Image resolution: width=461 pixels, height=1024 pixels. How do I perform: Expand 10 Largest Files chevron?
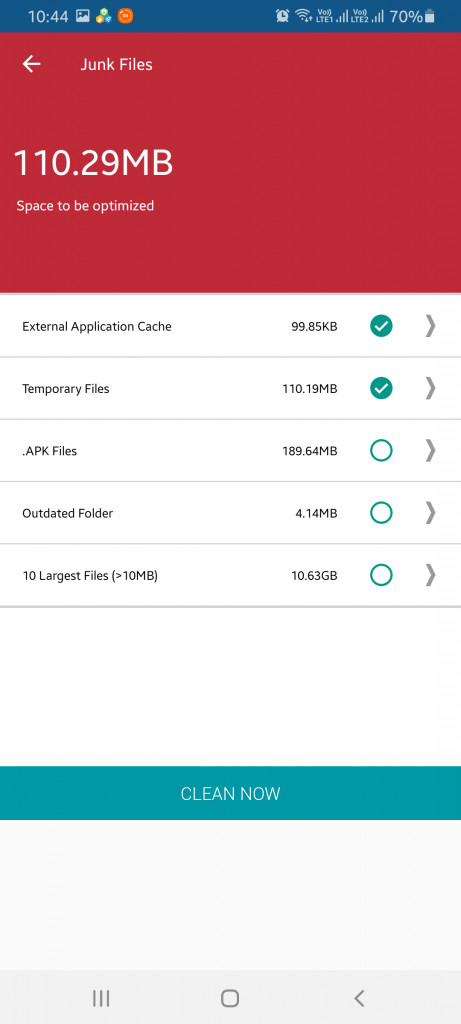pos(430,575)
